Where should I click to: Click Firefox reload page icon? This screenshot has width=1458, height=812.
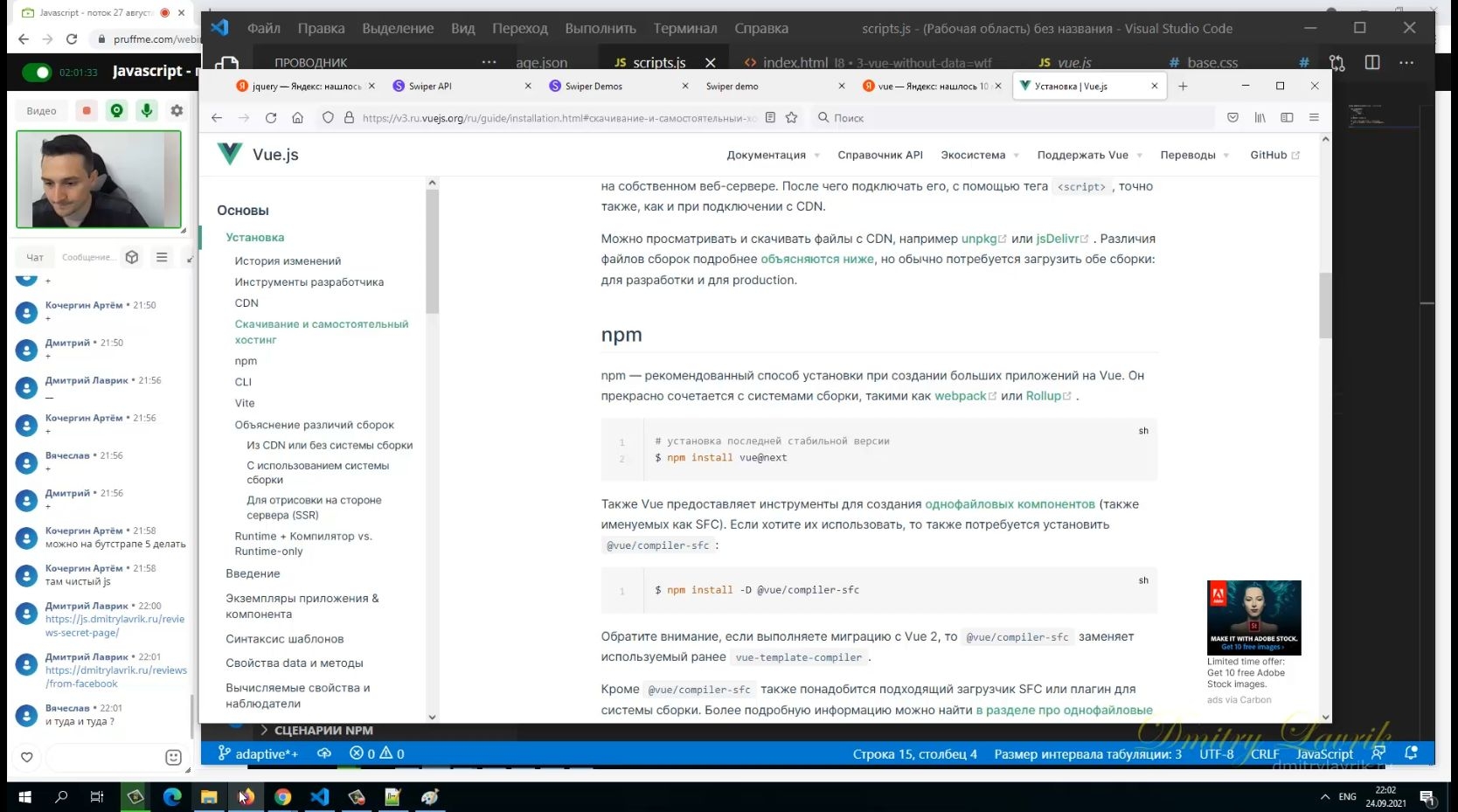tap(271, 118)
